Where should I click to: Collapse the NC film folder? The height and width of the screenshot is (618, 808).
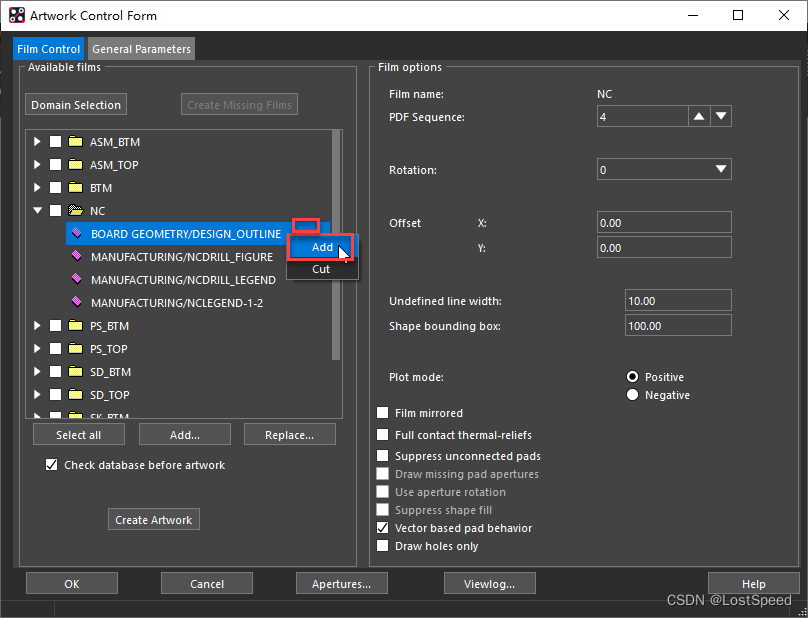pos(38,211)
